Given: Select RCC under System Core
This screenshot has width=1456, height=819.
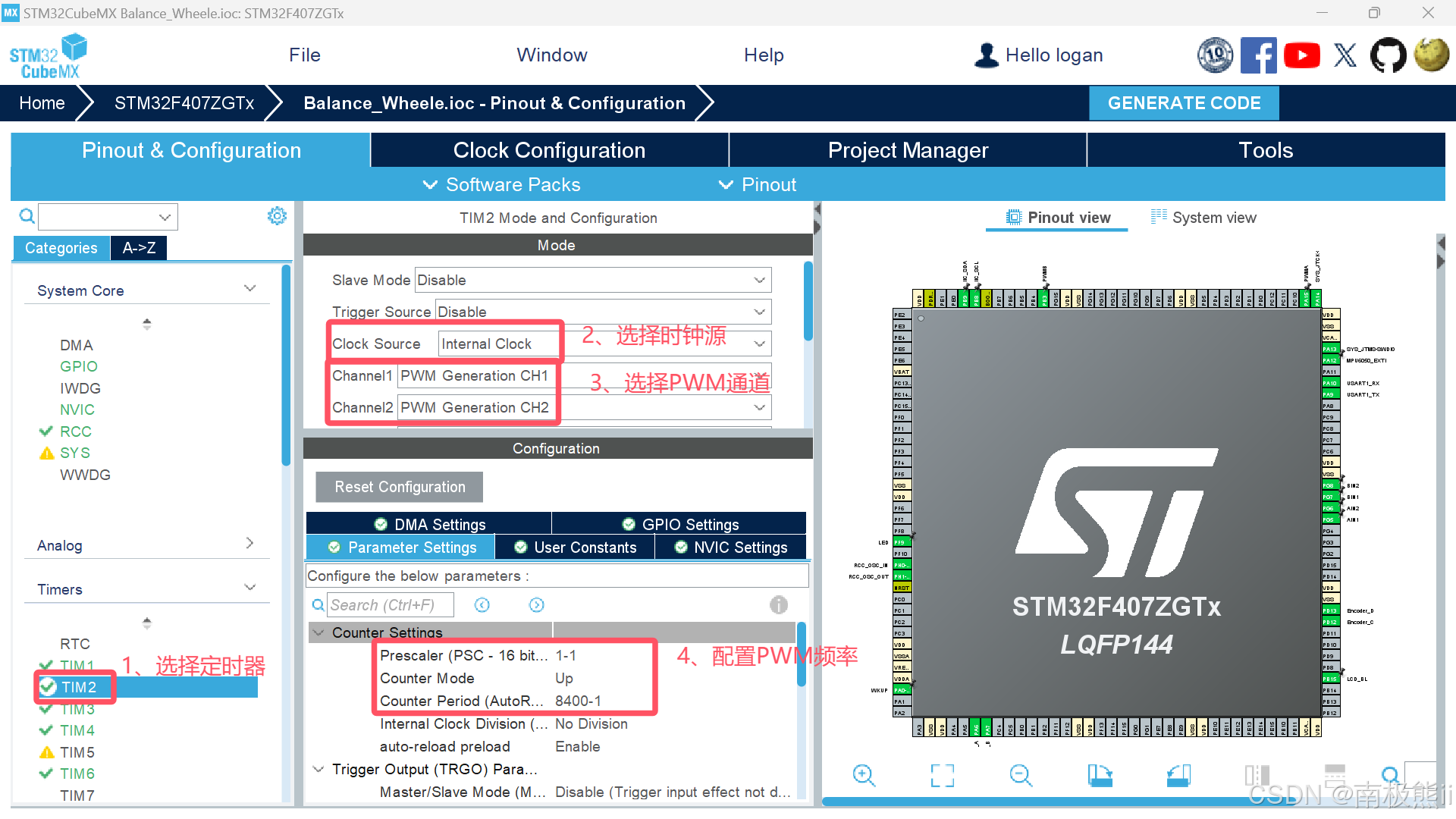Looking at the screenshot, I should click(75, 431).
